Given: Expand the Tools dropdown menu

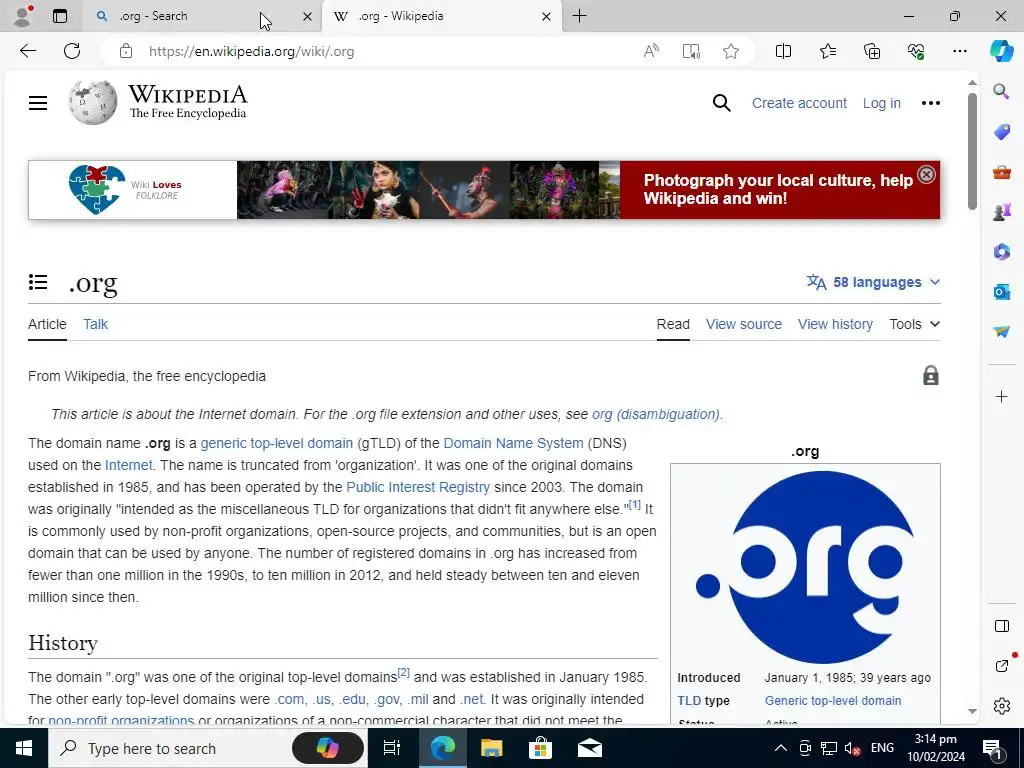Looking at the screenshot, I should click(914, 324).
